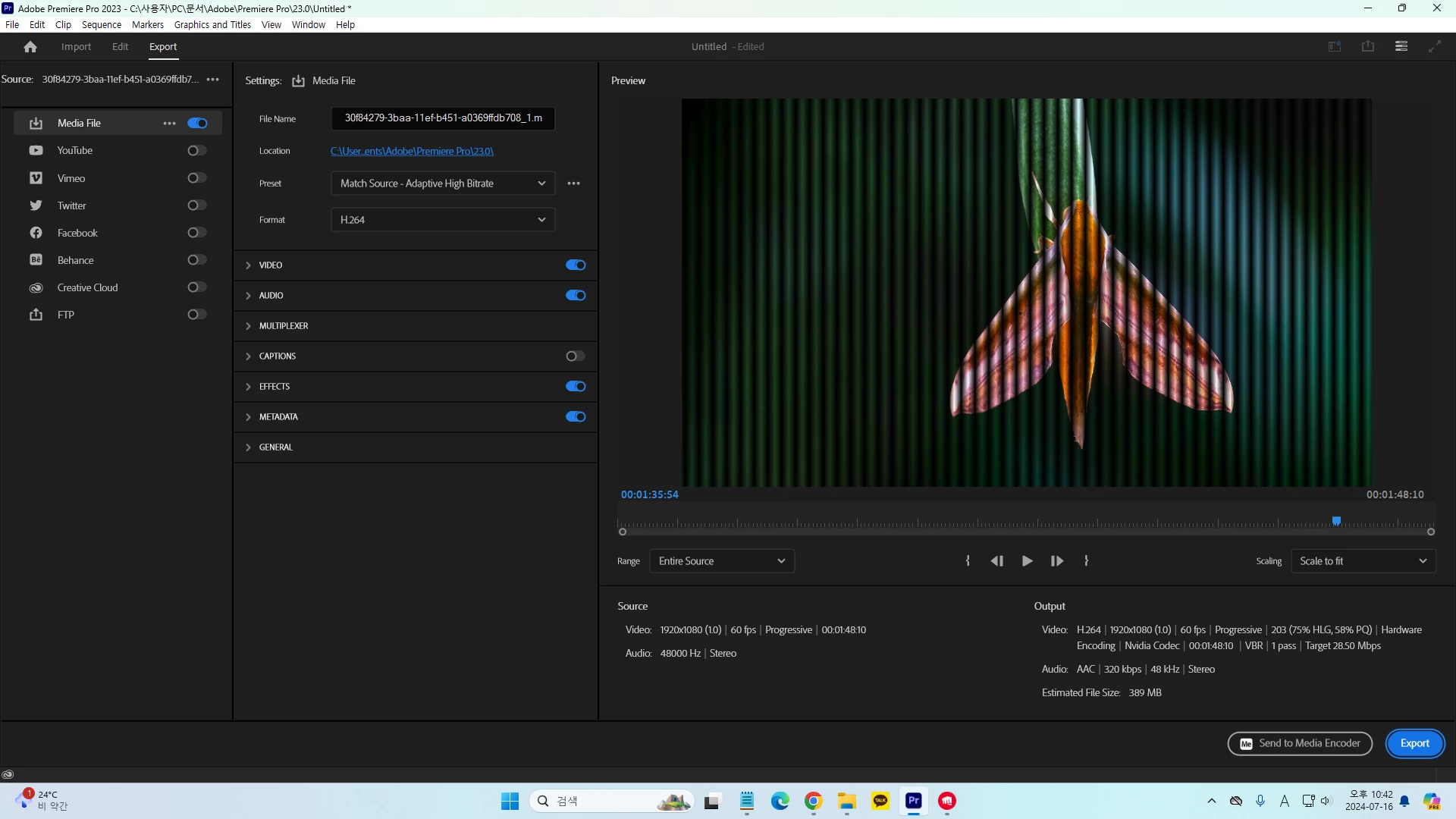The image size is (1456, 819).
Task: Disable the EFFECTS section toggle
Action: coord(575,387)
